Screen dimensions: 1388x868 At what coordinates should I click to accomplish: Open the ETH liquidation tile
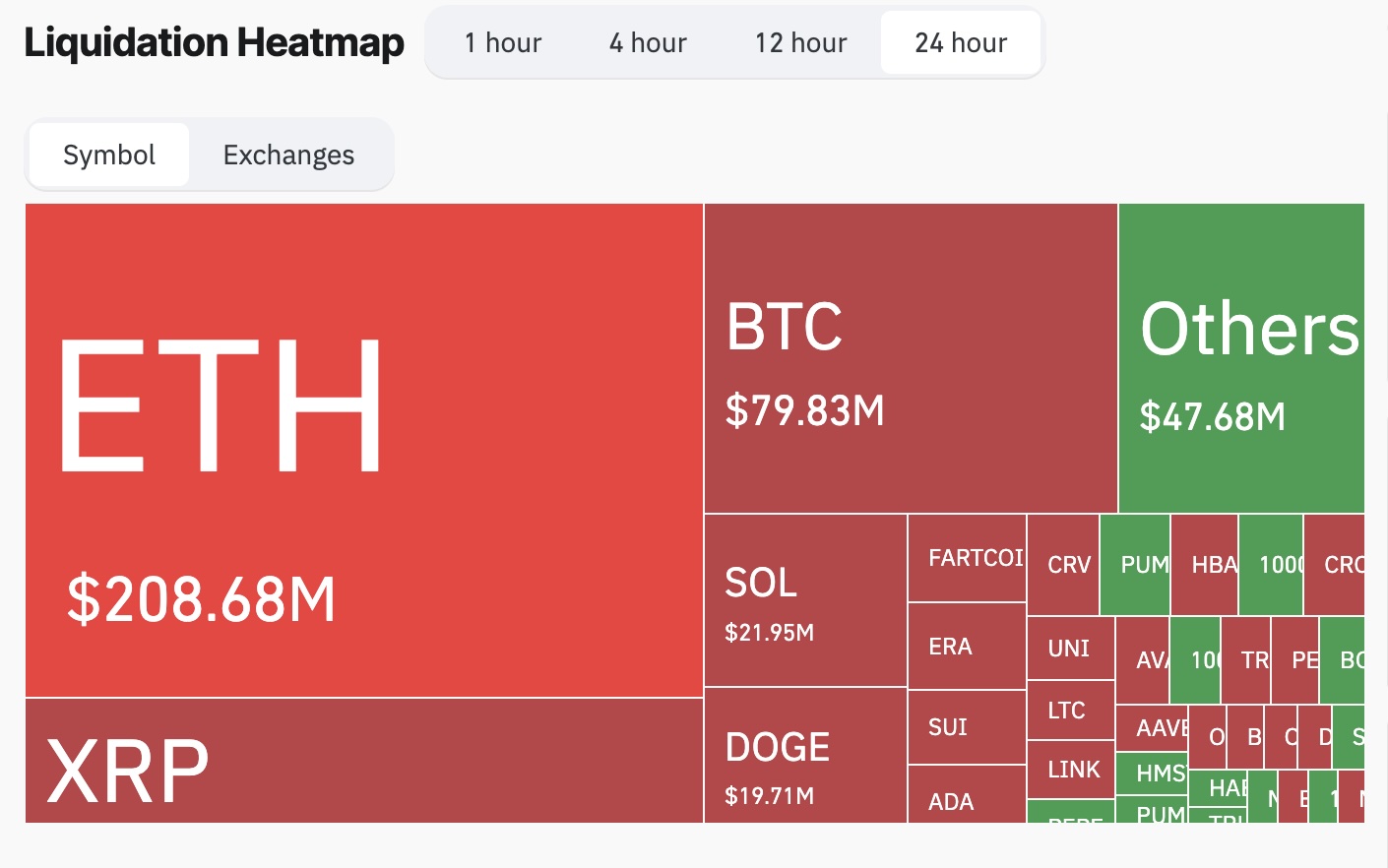pyautogui.click(x=363, y=450)
